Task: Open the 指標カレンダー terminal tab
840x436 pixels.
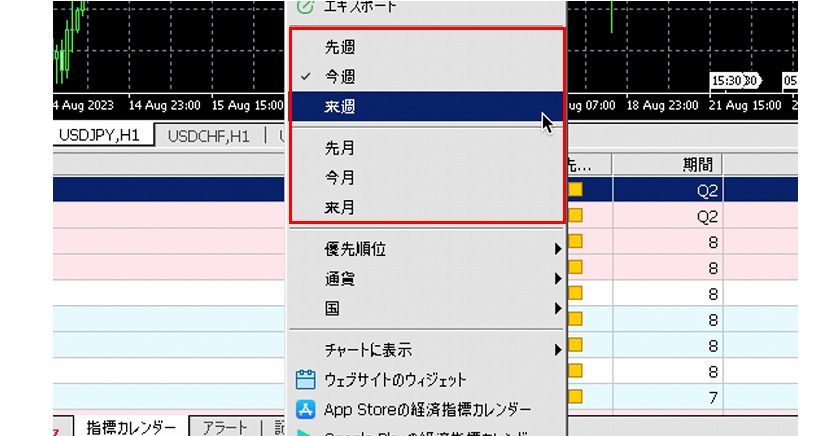Action: coord(131,427)
